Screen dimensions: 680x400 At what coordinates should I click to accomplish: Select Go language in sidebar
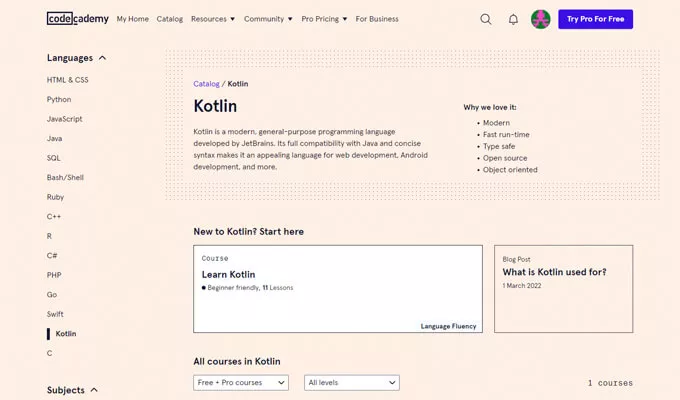tap(52, 295)
